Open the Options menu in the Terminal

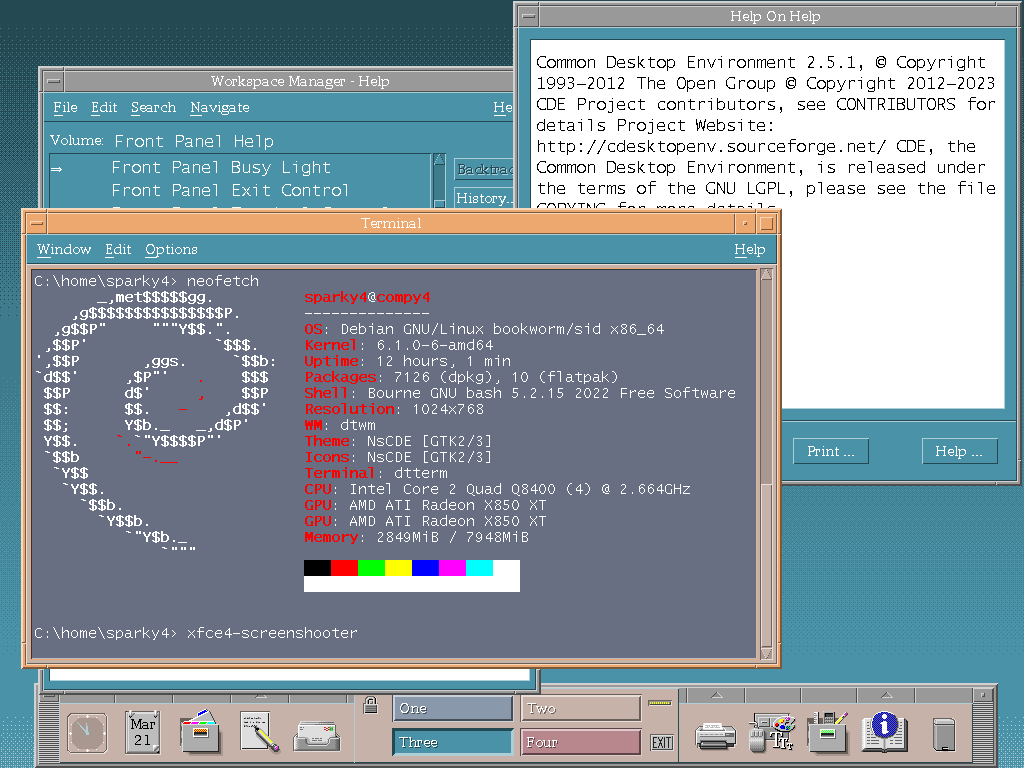[x=171, y=249]
